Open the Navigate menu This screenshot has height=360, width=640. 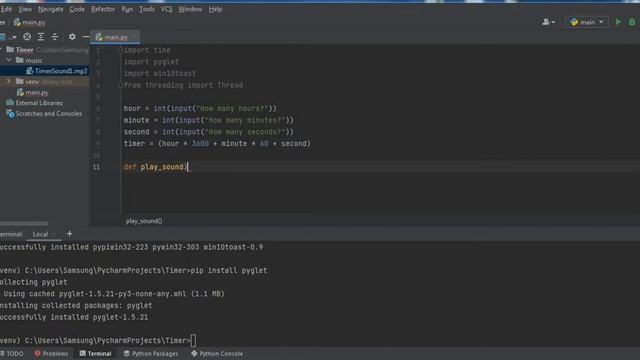[x=51, y=9]
